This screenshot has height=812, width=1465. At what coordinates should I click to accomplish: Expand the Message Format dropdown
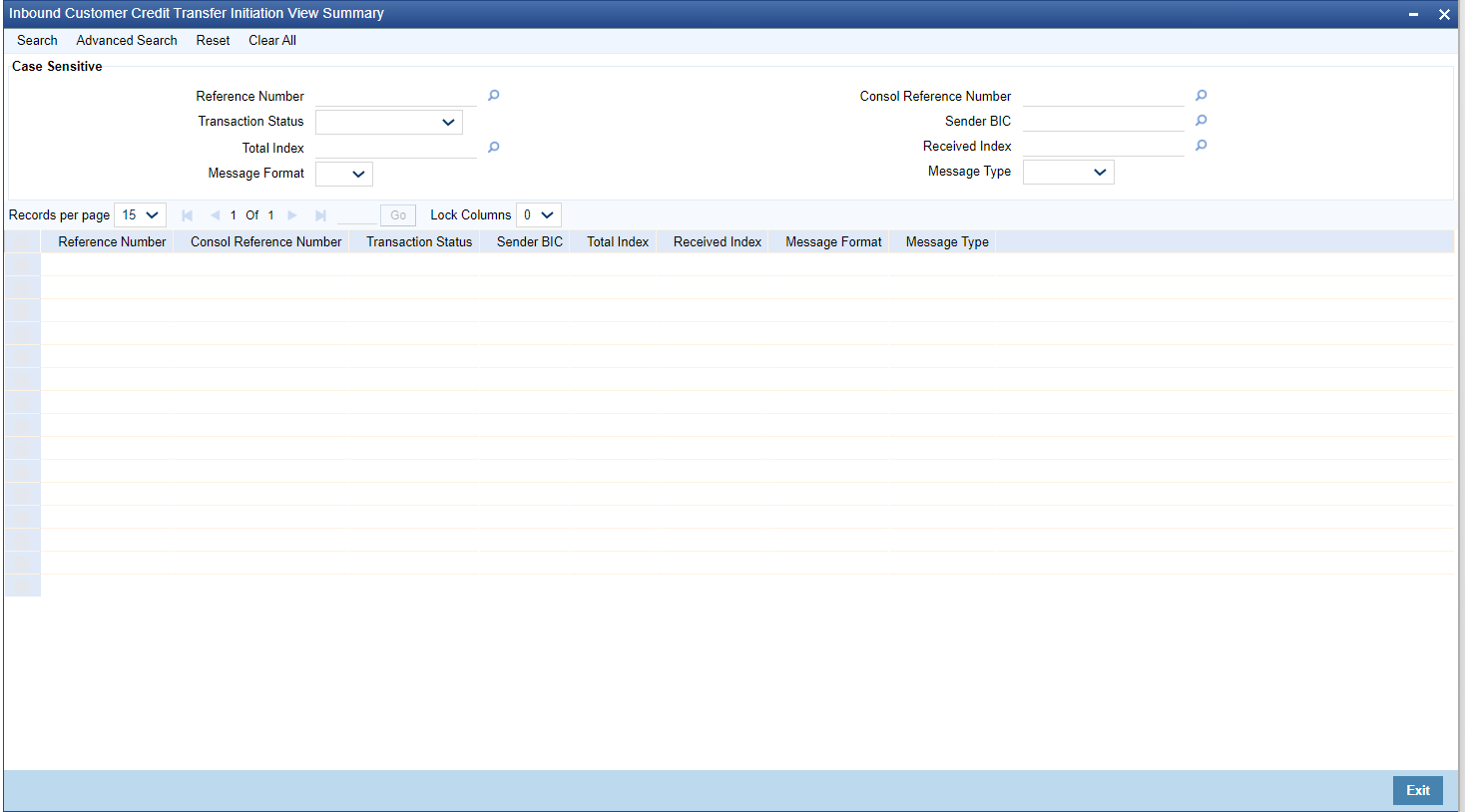click(x=344, y=174)
